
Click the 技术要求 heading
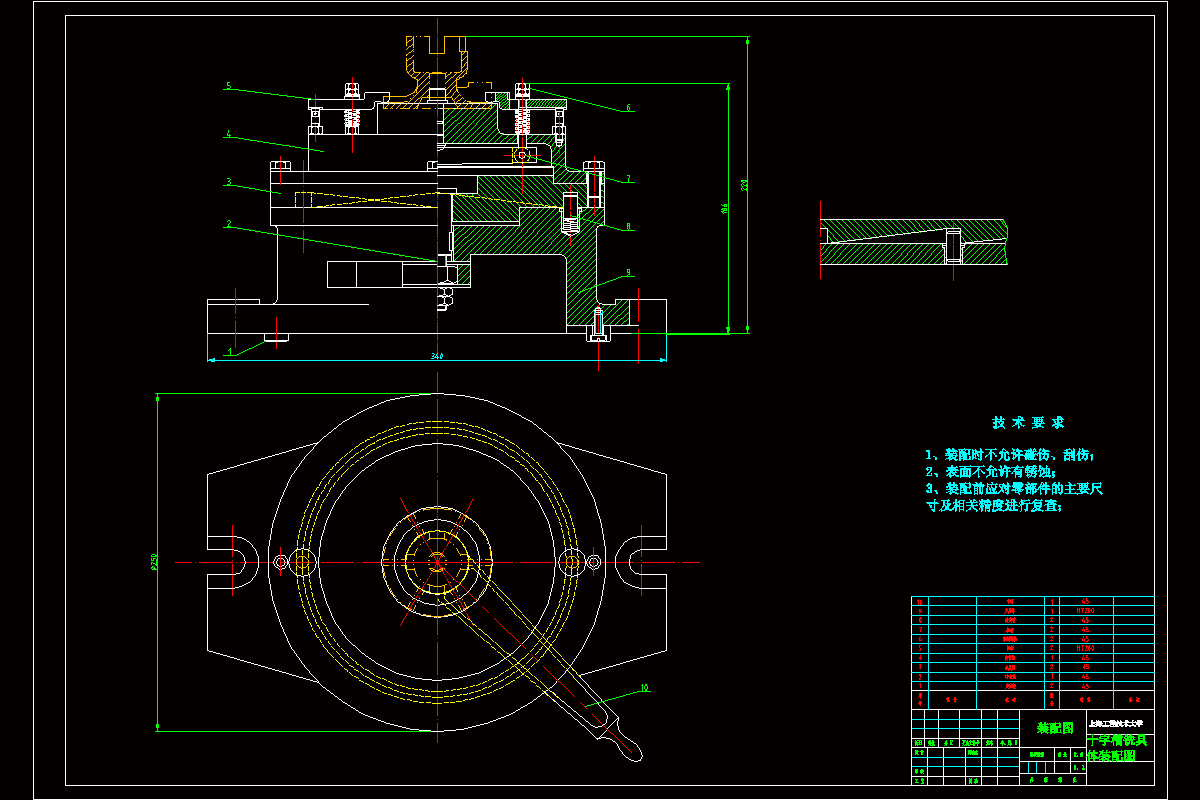(1028, 422)
